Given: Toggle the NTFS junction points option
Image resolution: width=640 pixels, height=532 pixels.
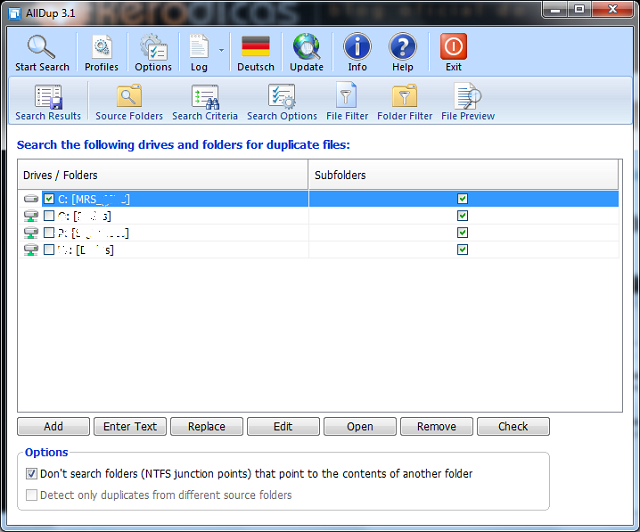Looking at the screenshot, I should (31, 474).
